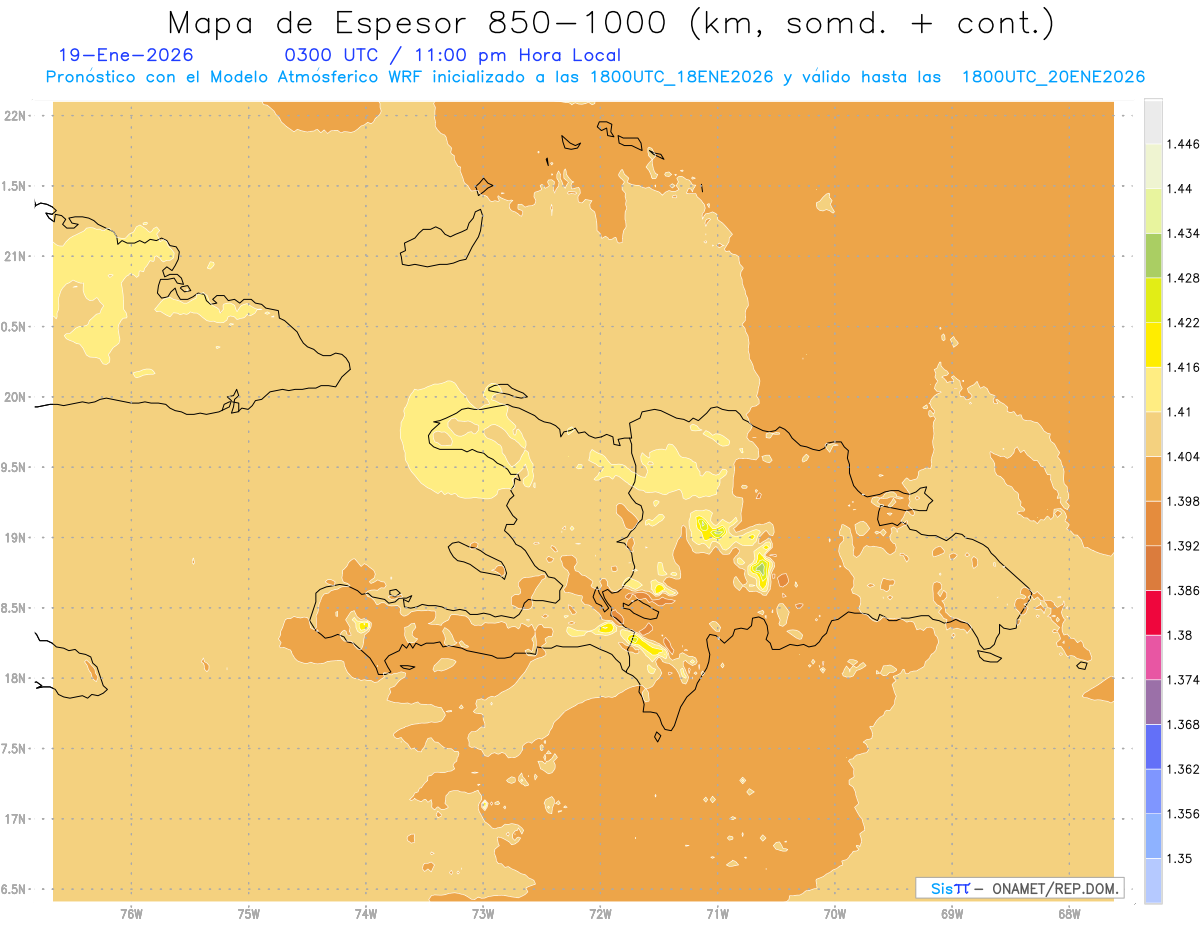The height and width of the screenshot is (927, 1200).
Task: Select the date label '19-Ene-2026'
Action: [126, 56]
